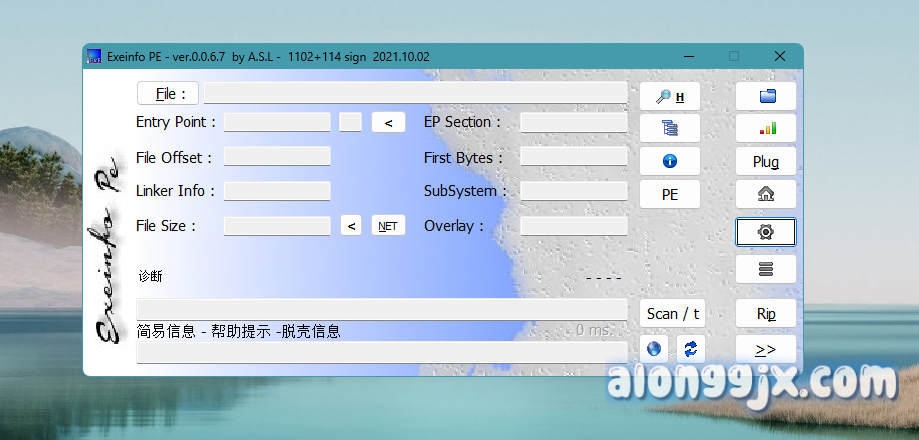Image resolution: width=919 pixels, height=440 pixels.
Task: Open the Plug plugins button
Action: (766, 162)
